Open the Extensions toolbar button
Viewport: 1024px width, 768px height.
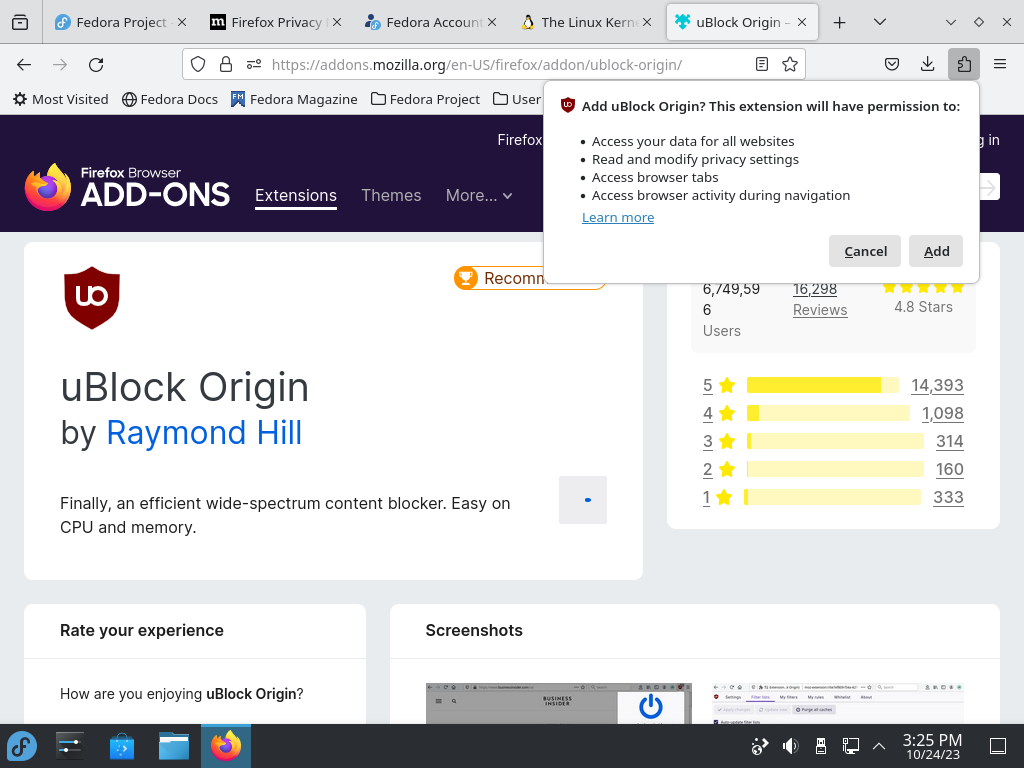click(x=964, y=64)
